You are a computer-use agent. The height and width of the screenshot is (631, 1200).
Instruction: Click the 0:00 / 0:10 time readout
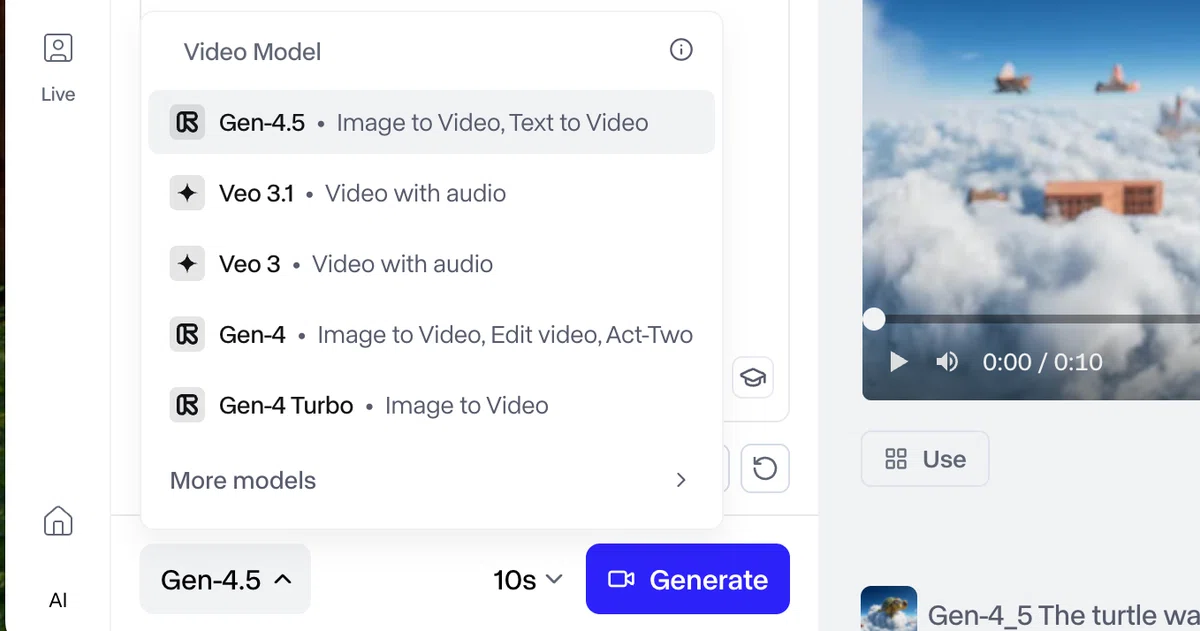point(1042,362)
